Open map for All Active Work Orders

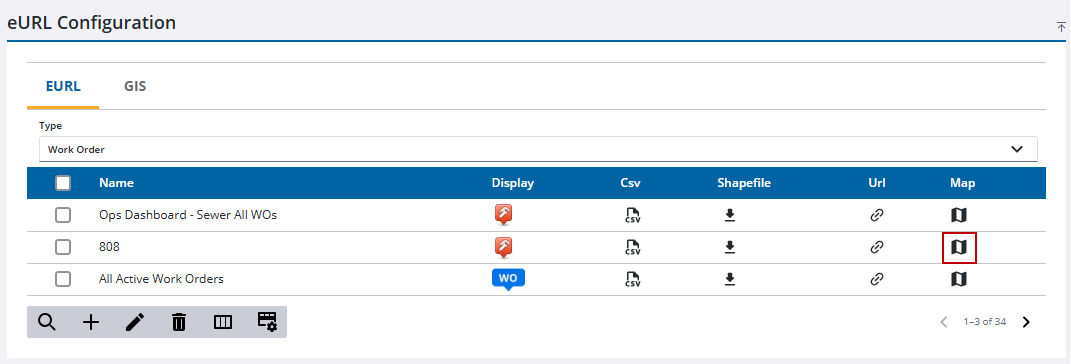click(959, 279)
